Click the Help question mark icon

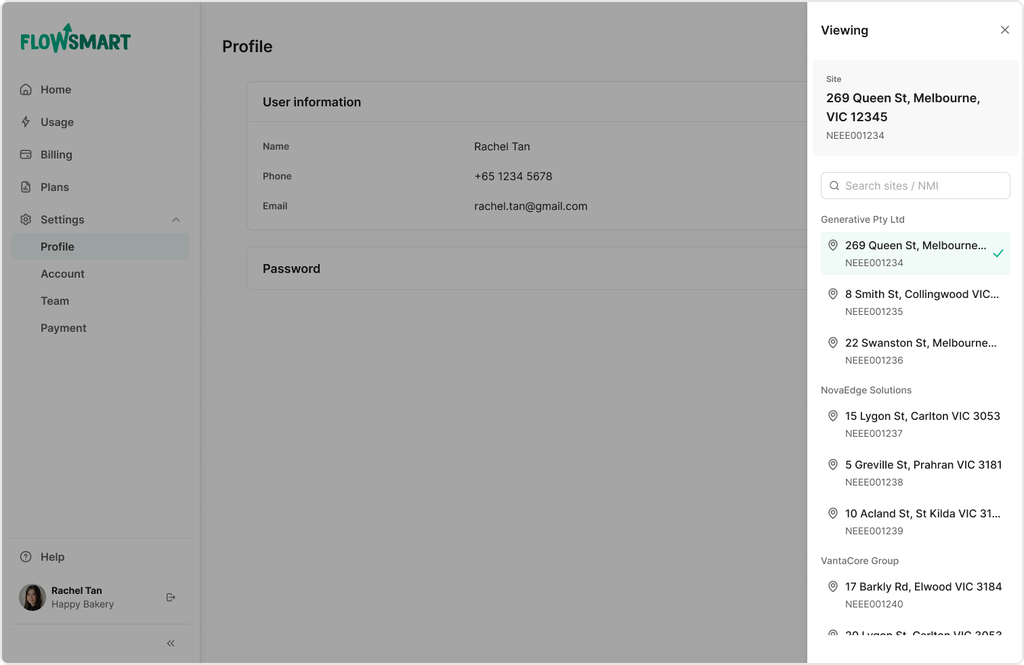click(x=26, y=557)
